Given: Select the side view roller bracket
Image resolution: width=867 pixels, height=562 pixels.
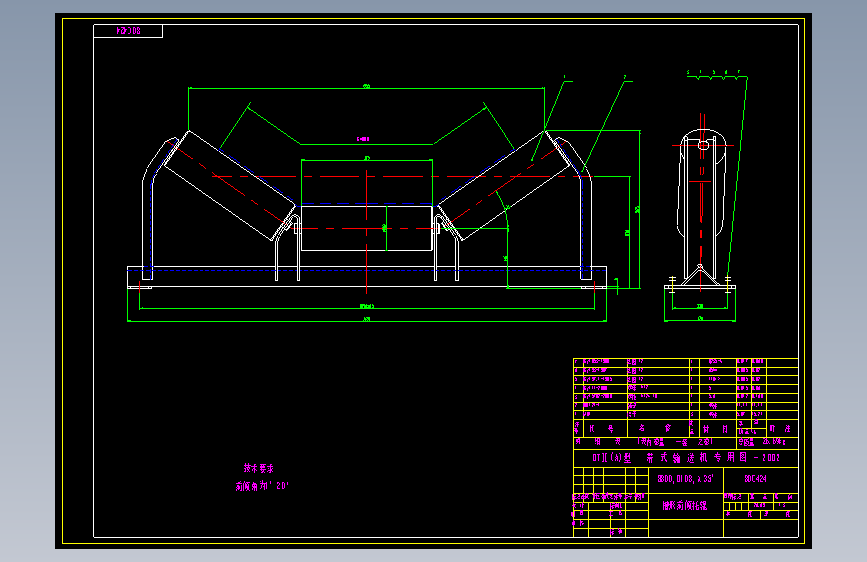Looking at the screenshot, I should click(701, 206).
